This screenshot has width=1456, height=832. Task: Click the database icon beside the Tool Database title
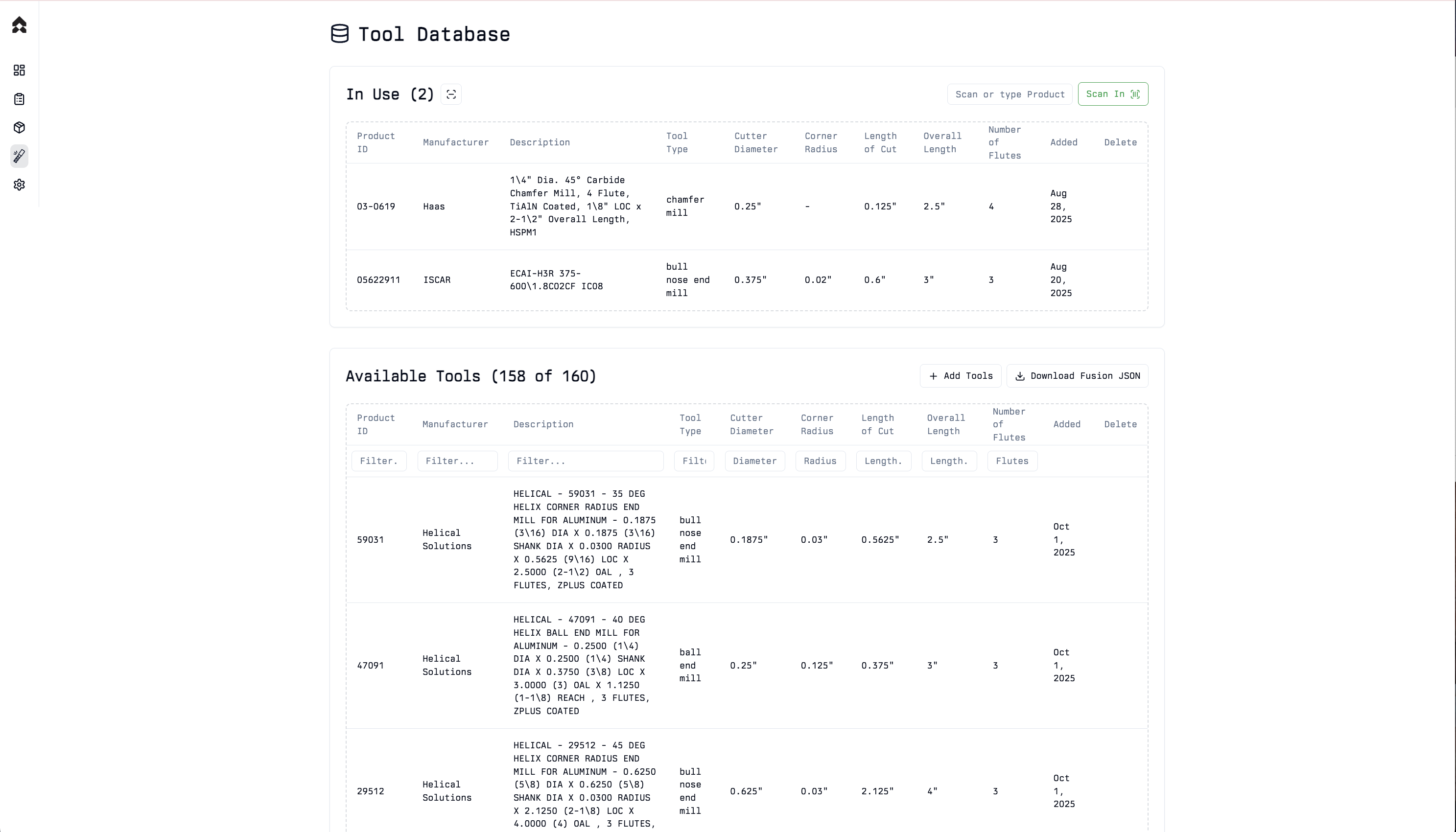tap(340, 34)
